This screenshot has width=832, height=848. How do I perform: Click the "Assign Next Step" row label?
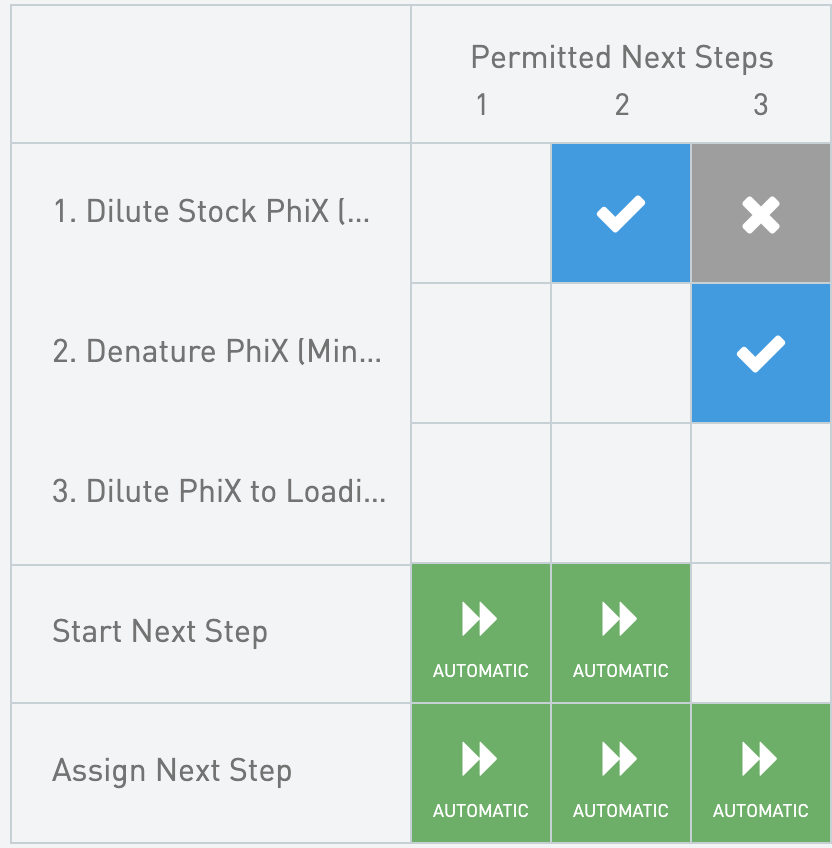click(x=172, y=772)
